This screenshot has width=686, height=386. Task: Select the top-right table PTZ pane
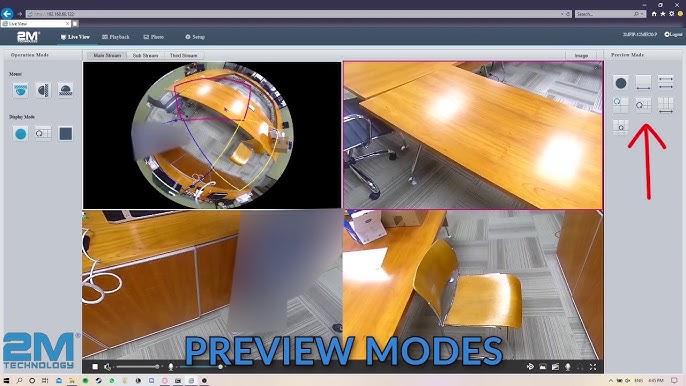(x=473, y=135)
